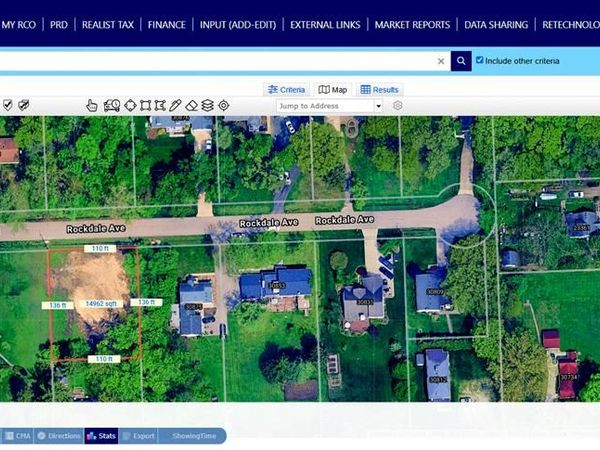Viewport: 600px width, 450px height.
Task: Click the leftmost Rockdale Ave street label
Action: click(x=96, y=229)
